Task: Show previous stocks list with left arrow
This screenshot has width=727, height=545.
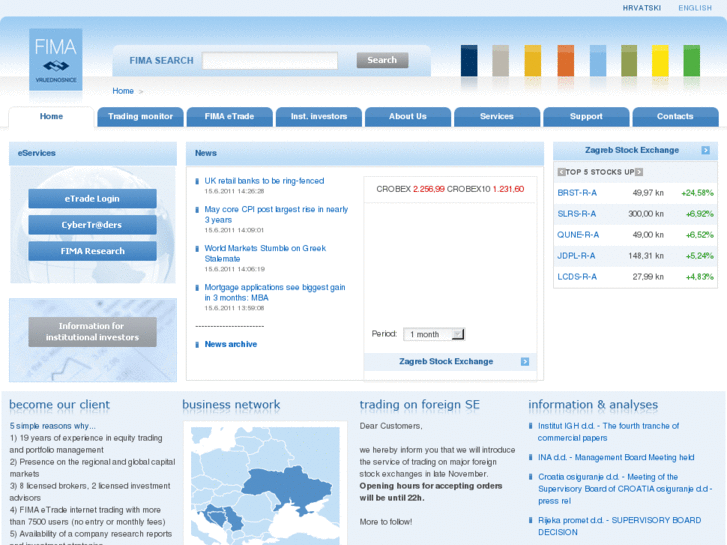Action: tap(561, 172)
